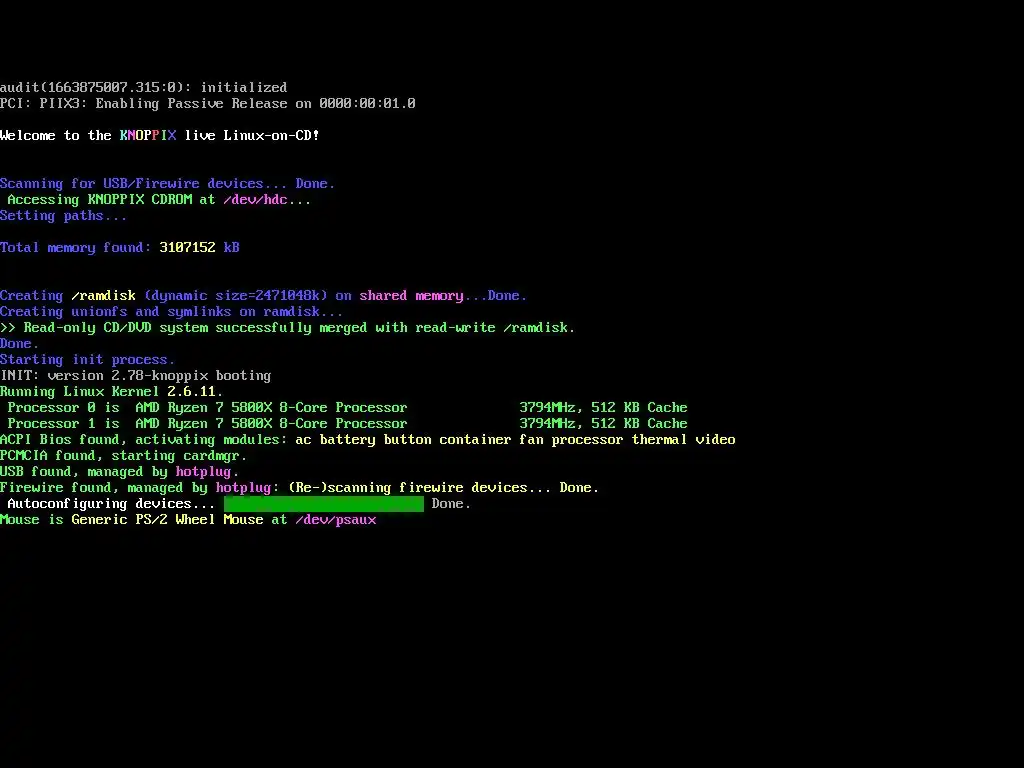Click the memory value '3107152'
This screenshot has width=1024, height=768.
tap(187, 248)
